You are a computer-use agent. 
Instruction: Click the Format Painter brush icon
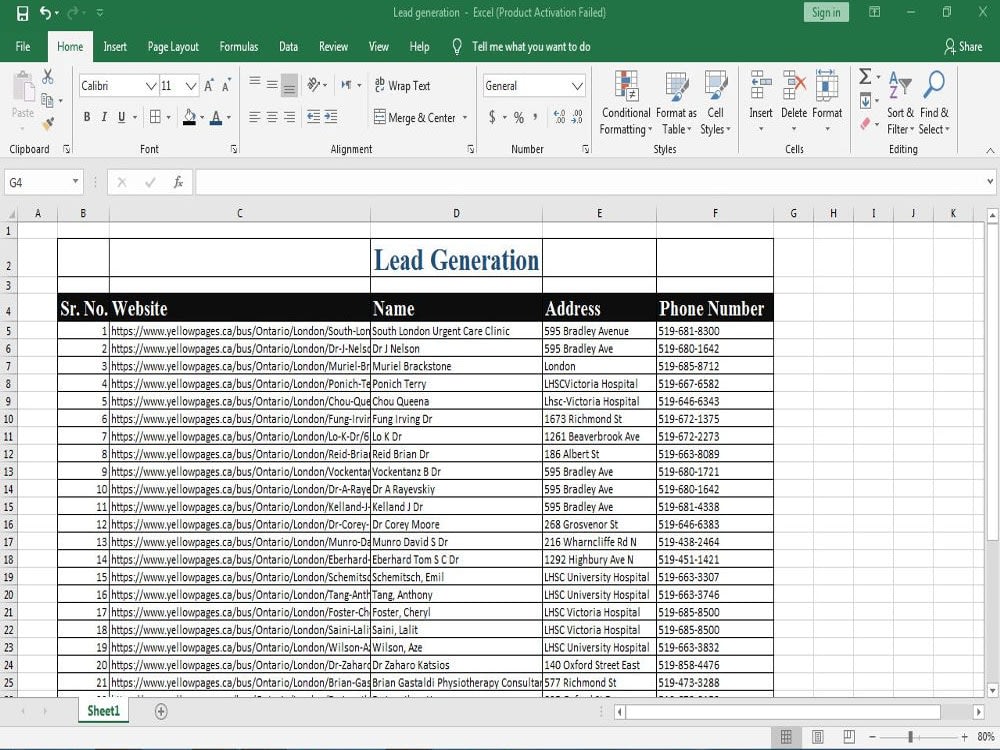48,123
